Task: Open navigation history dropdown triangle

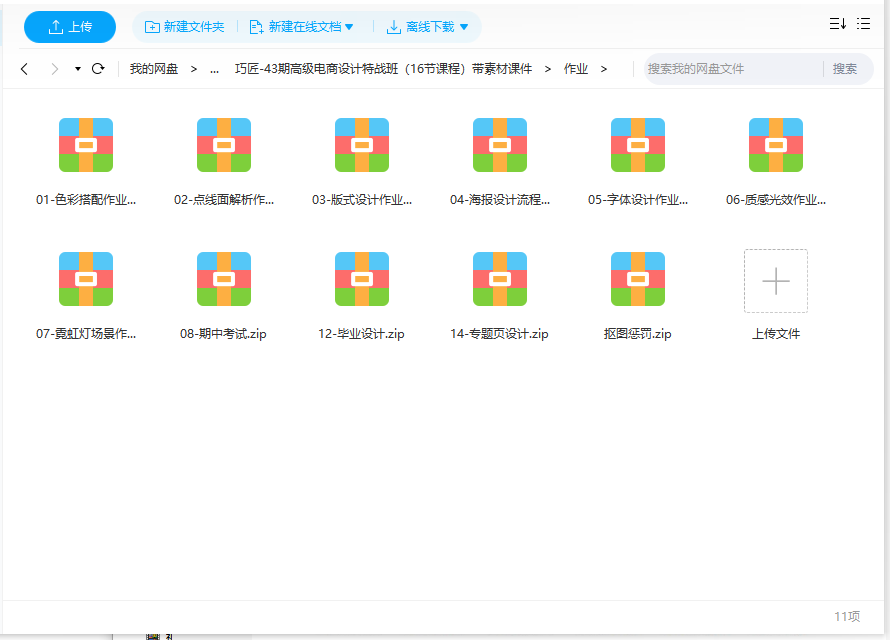Action: click(78, 69)
